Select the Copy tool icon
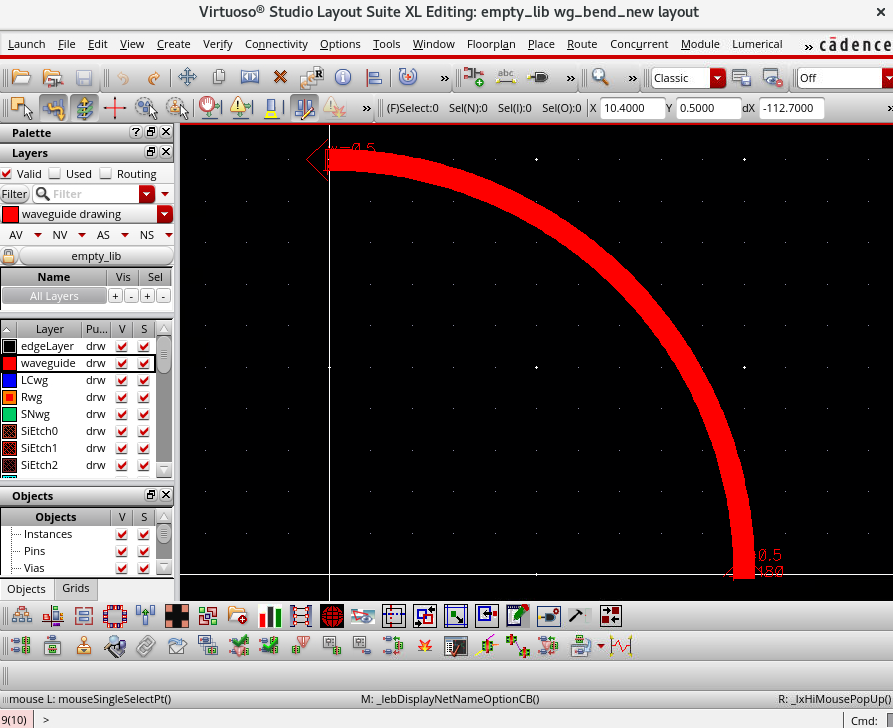 [219, 77]
